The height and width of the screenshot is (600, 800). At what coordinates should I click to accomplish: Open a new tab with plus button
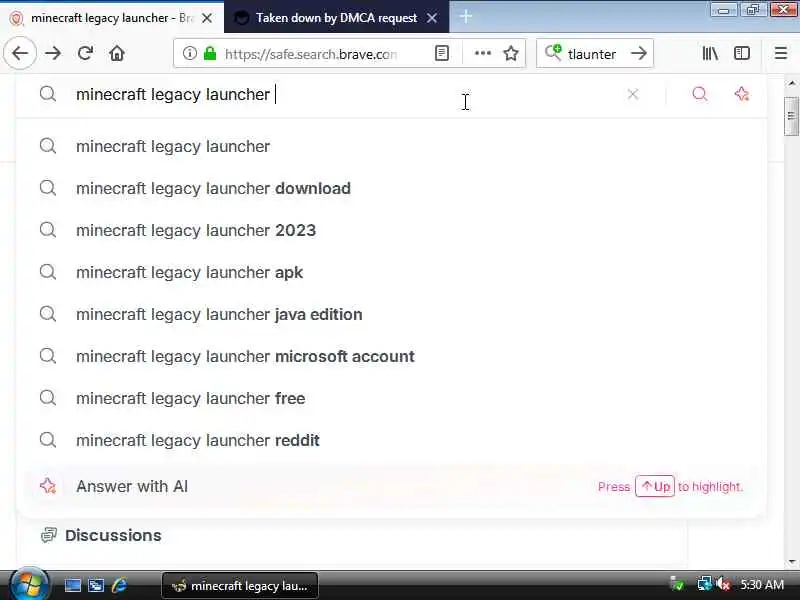465,17
